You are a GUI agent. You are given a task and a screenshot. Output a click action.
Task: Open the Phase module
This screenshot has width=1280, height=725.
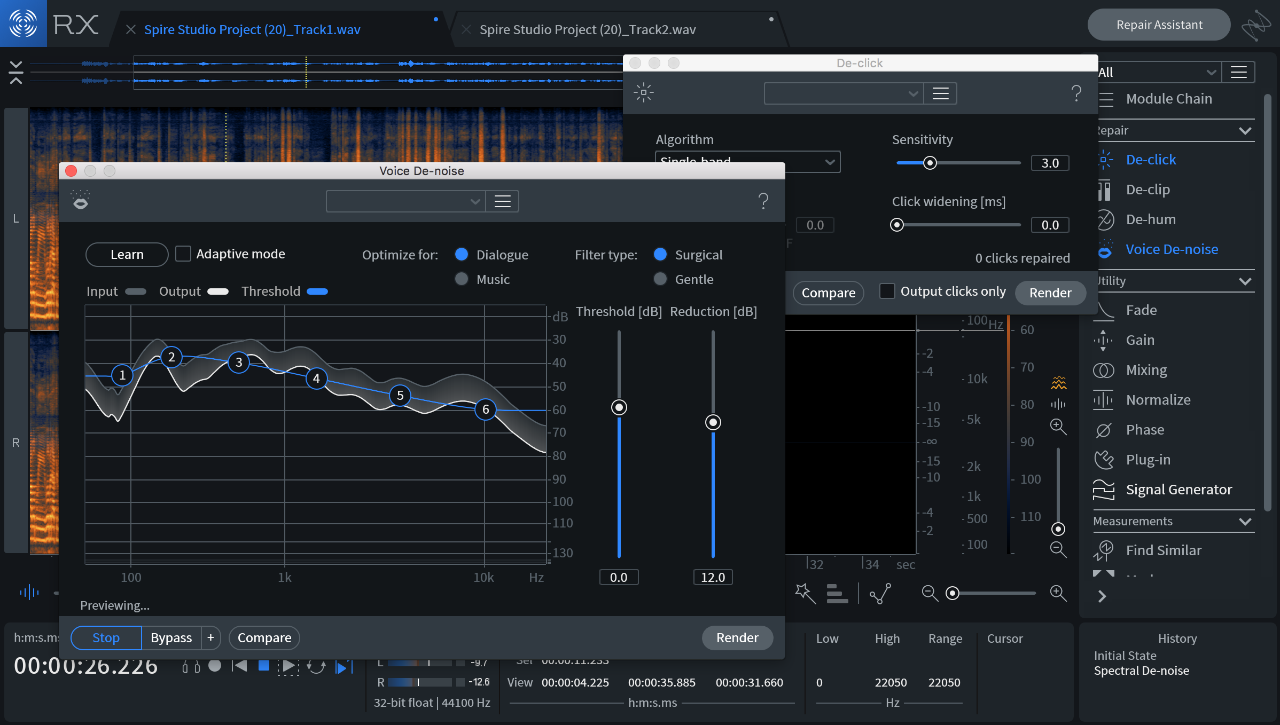pyautogui.click(x=1145, y=430)
